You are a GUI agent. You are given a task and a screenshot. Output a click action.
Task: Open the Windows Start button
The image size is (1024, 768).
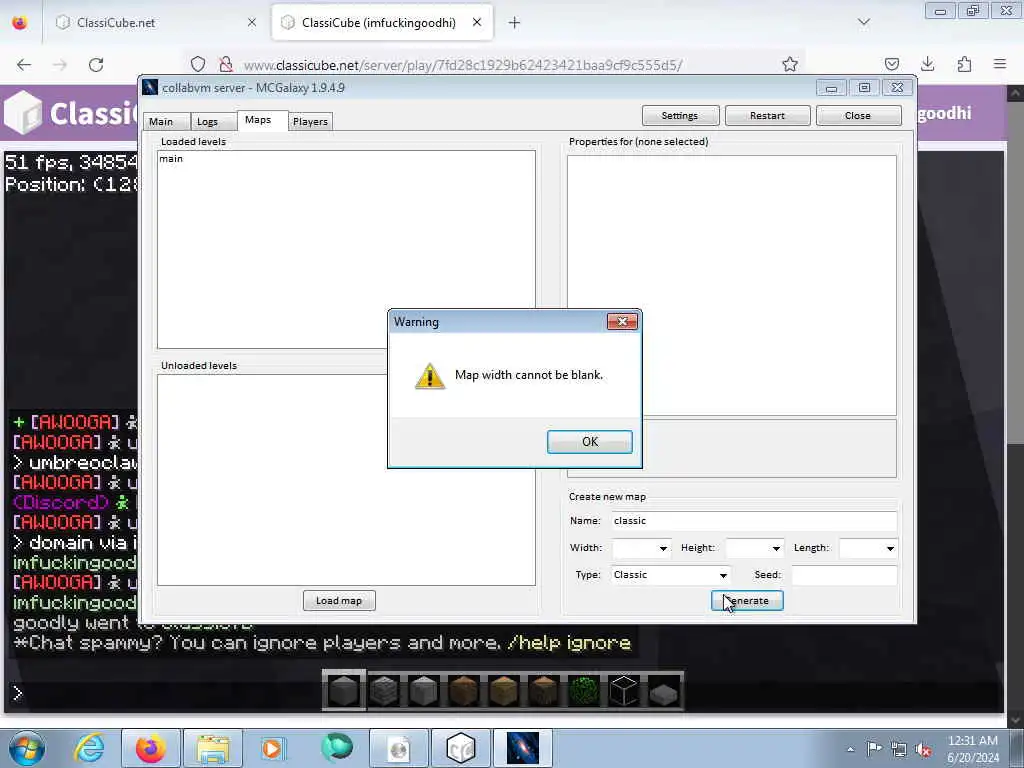[x=27, y=748]
